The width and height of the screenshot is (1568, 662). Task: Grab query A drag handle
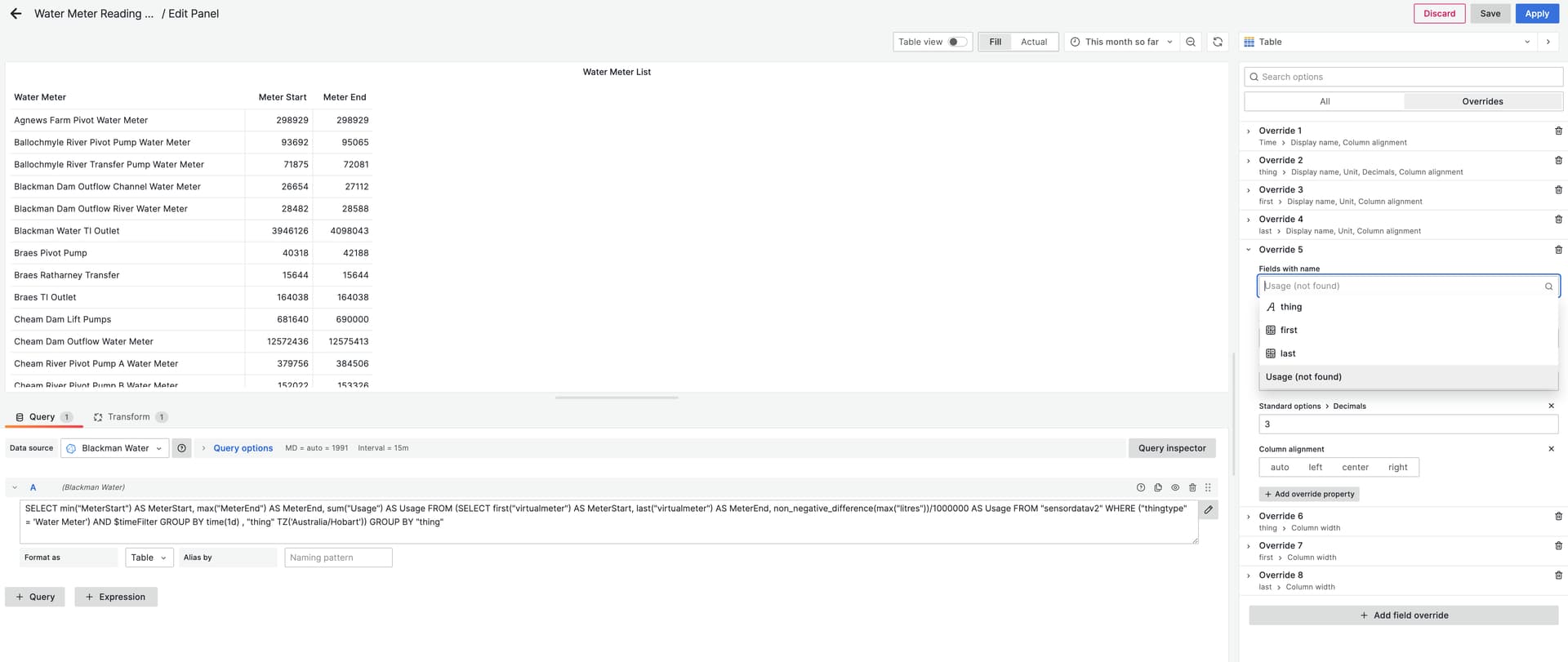[x=1208, y=487]
